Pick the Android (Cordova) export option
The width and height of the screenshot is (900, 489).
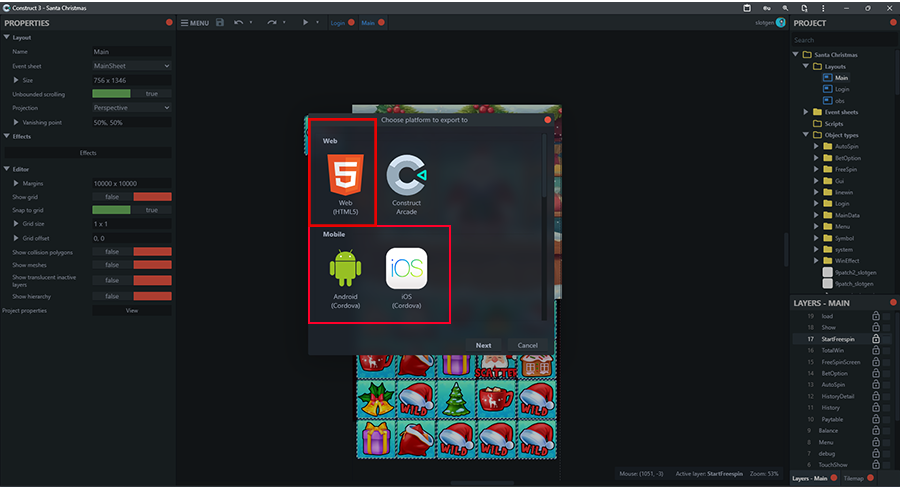pyautogui.click(x=346, y=268)
